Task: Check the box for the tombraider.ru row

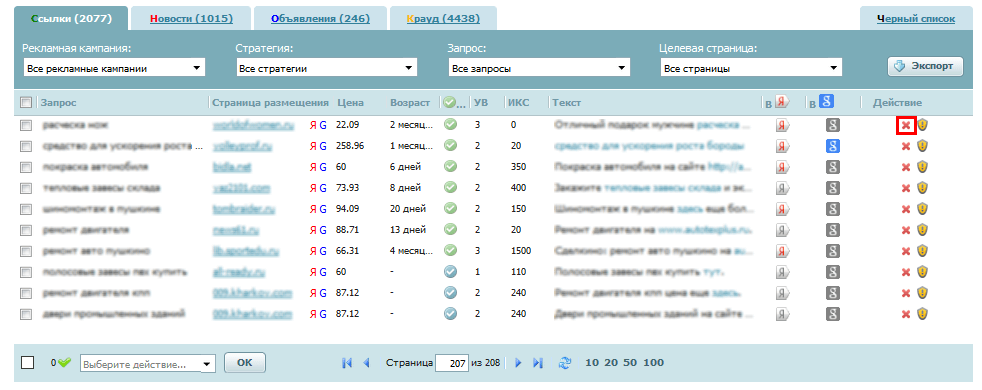Action: click(26, 209)
